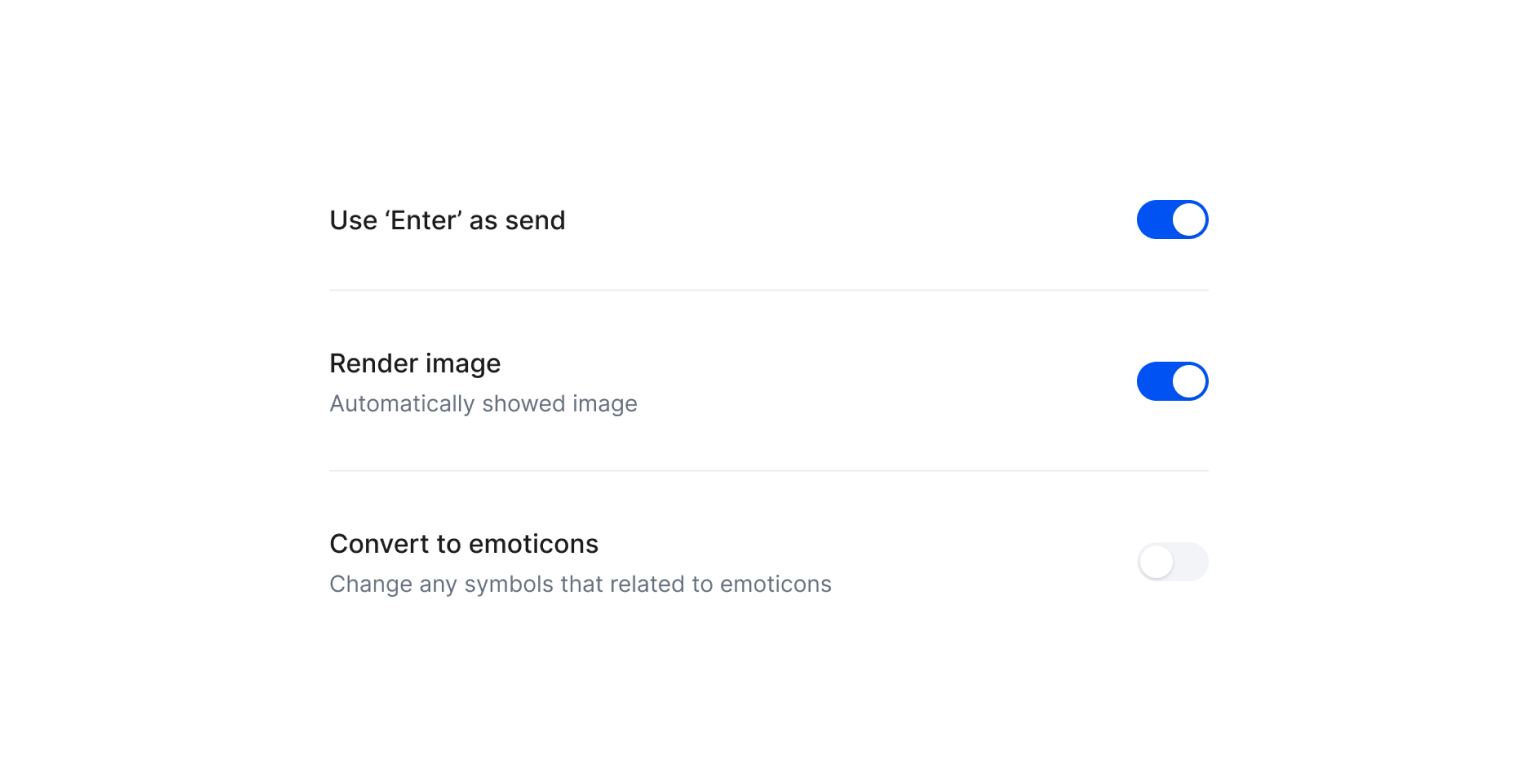1536x768 pixels.
Task: Click the gray track of the emoticons toggle
Action: [1192, 562]
